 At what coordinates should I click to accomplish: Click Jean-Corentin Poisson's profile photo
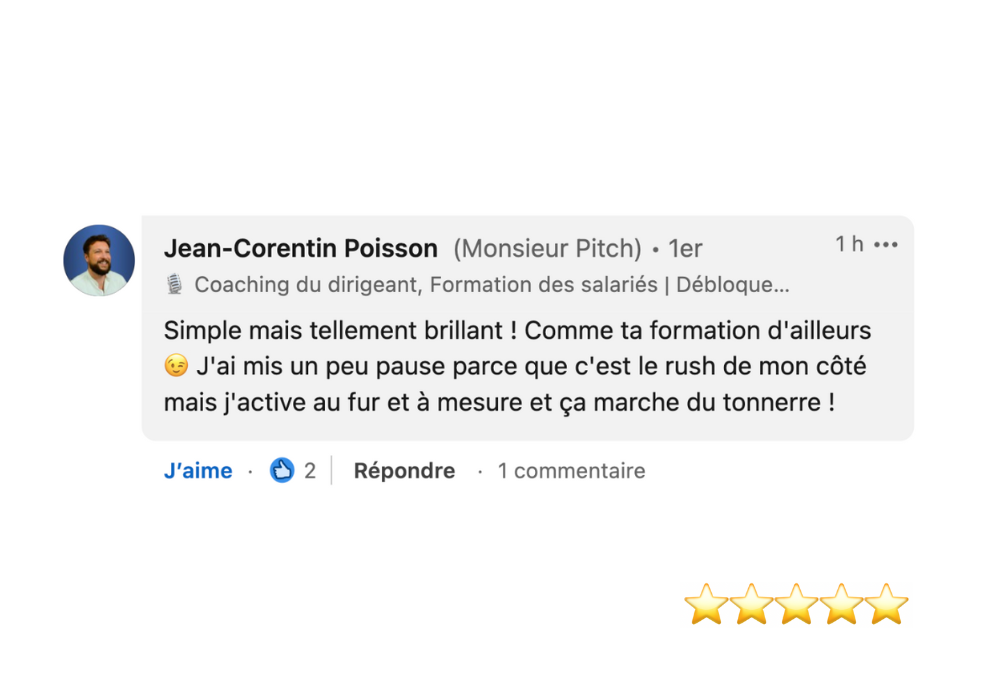pos(99,260)
